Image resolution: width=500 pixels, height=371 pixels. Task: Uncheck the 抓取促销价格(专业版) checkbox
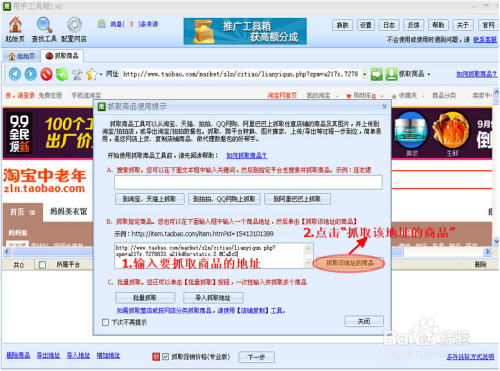click(165, 357)
